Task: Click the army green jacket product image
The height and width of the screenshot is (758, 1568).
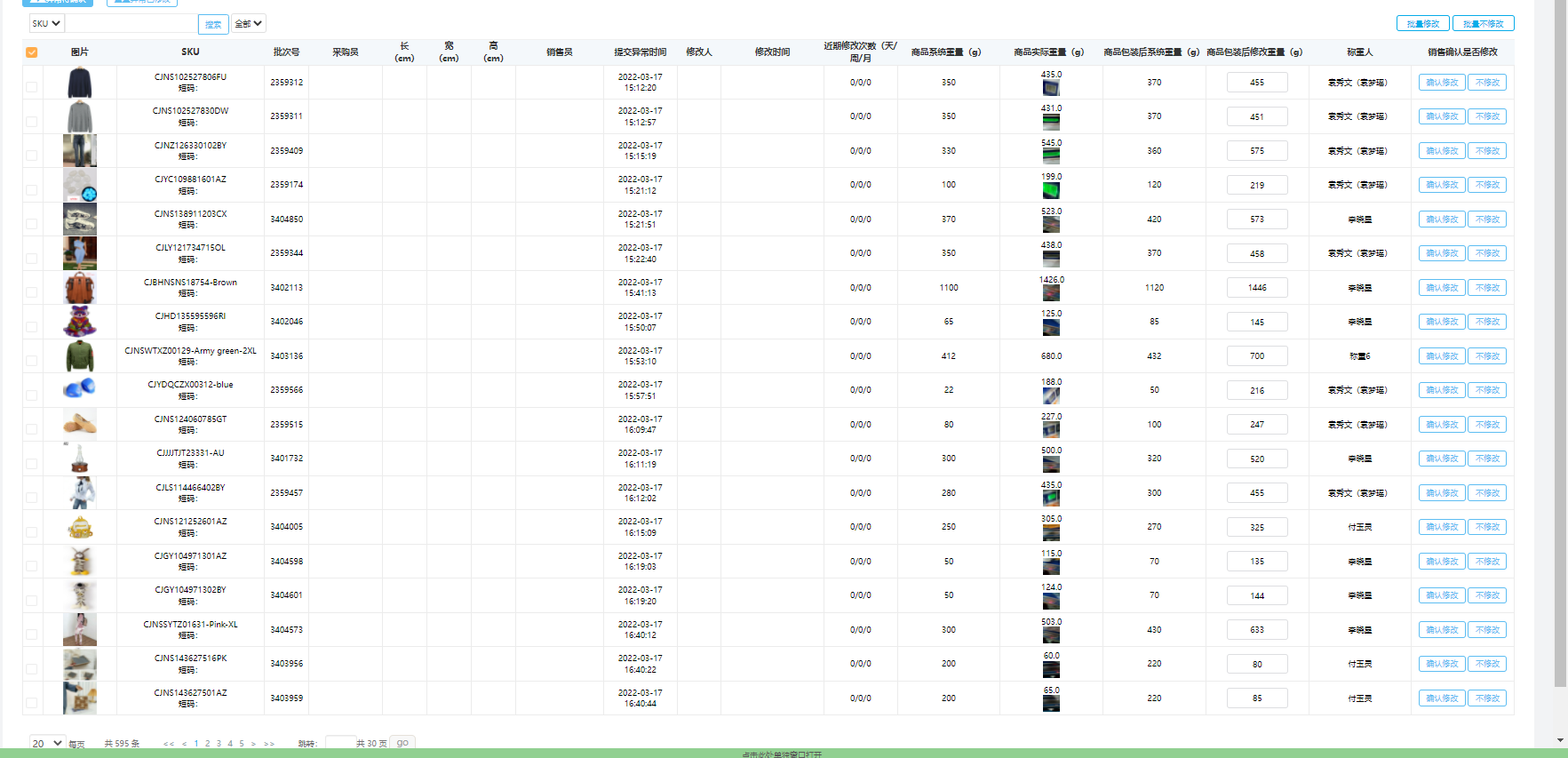Action: click(x=79, y=356)
